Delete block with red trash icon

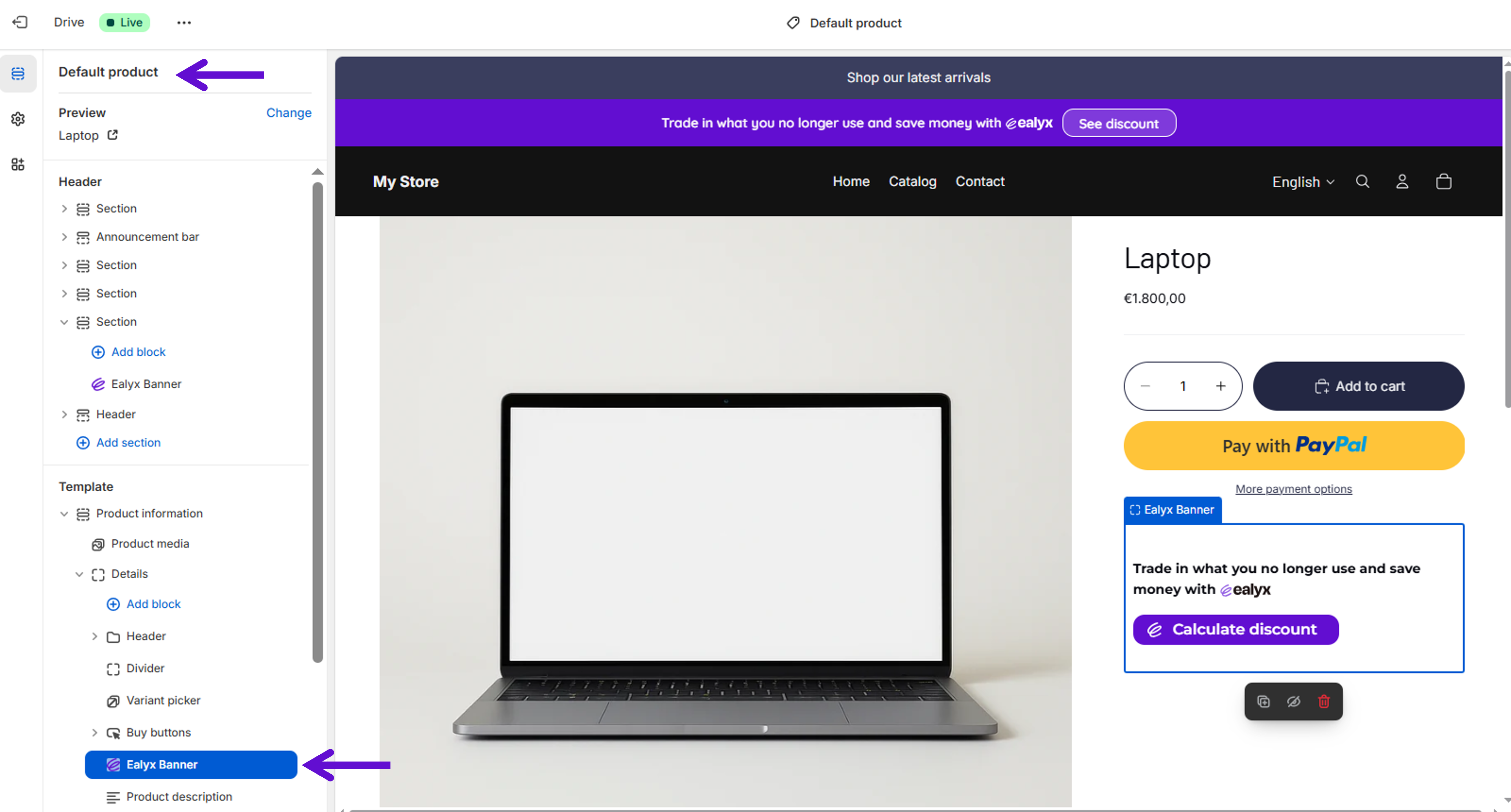click(x=1323, y=701)
